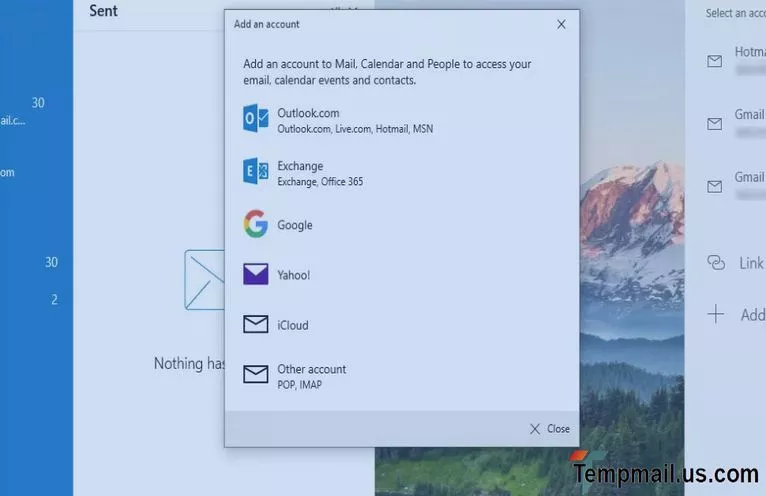This screenshot has width=766, height=496.
Task: Click the sidebar folder showing count 2
Action: coord(36,300)
